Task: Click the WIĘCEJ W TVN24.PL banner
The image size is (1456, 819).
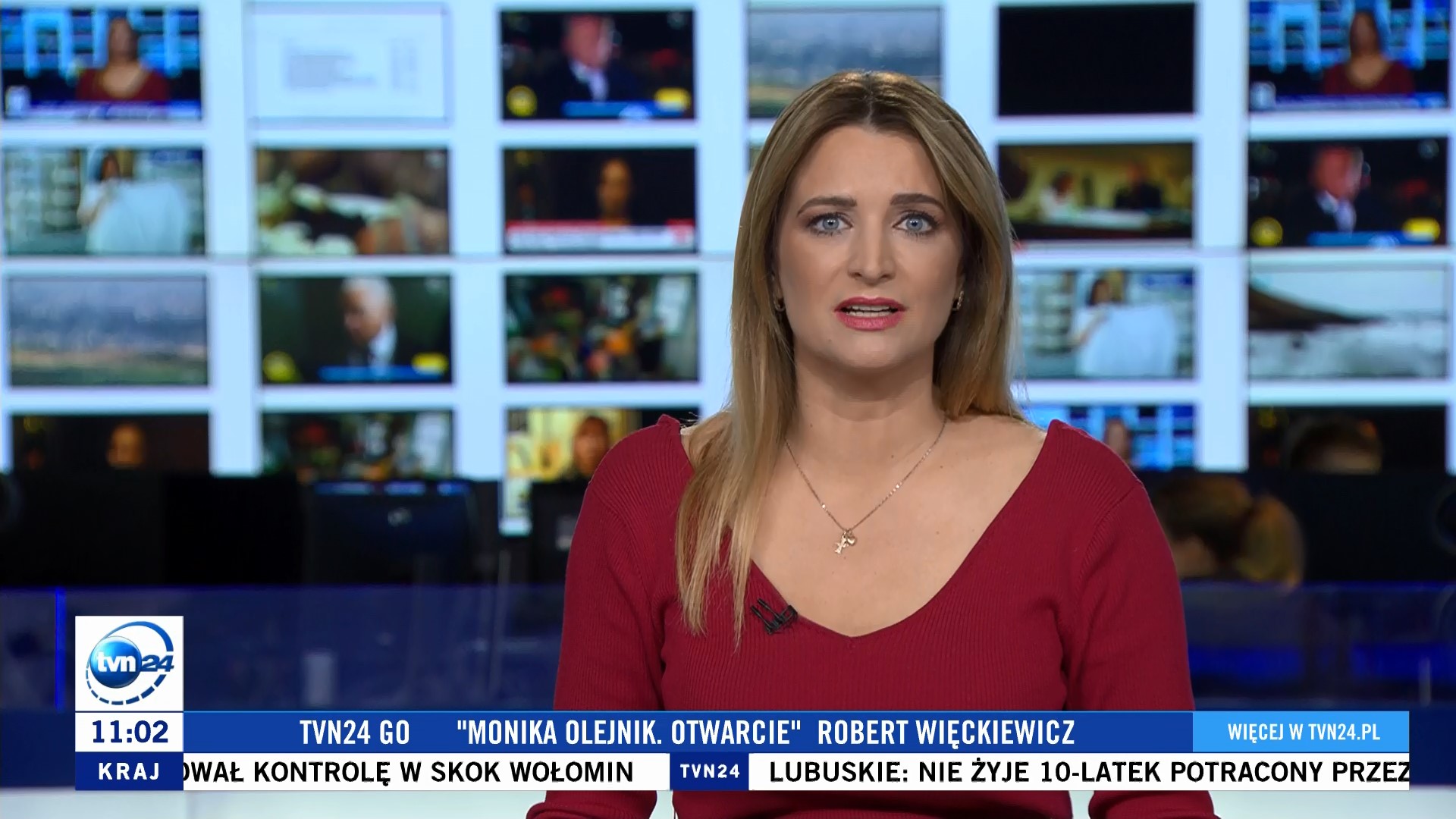Action: (x=1303, y=732)
